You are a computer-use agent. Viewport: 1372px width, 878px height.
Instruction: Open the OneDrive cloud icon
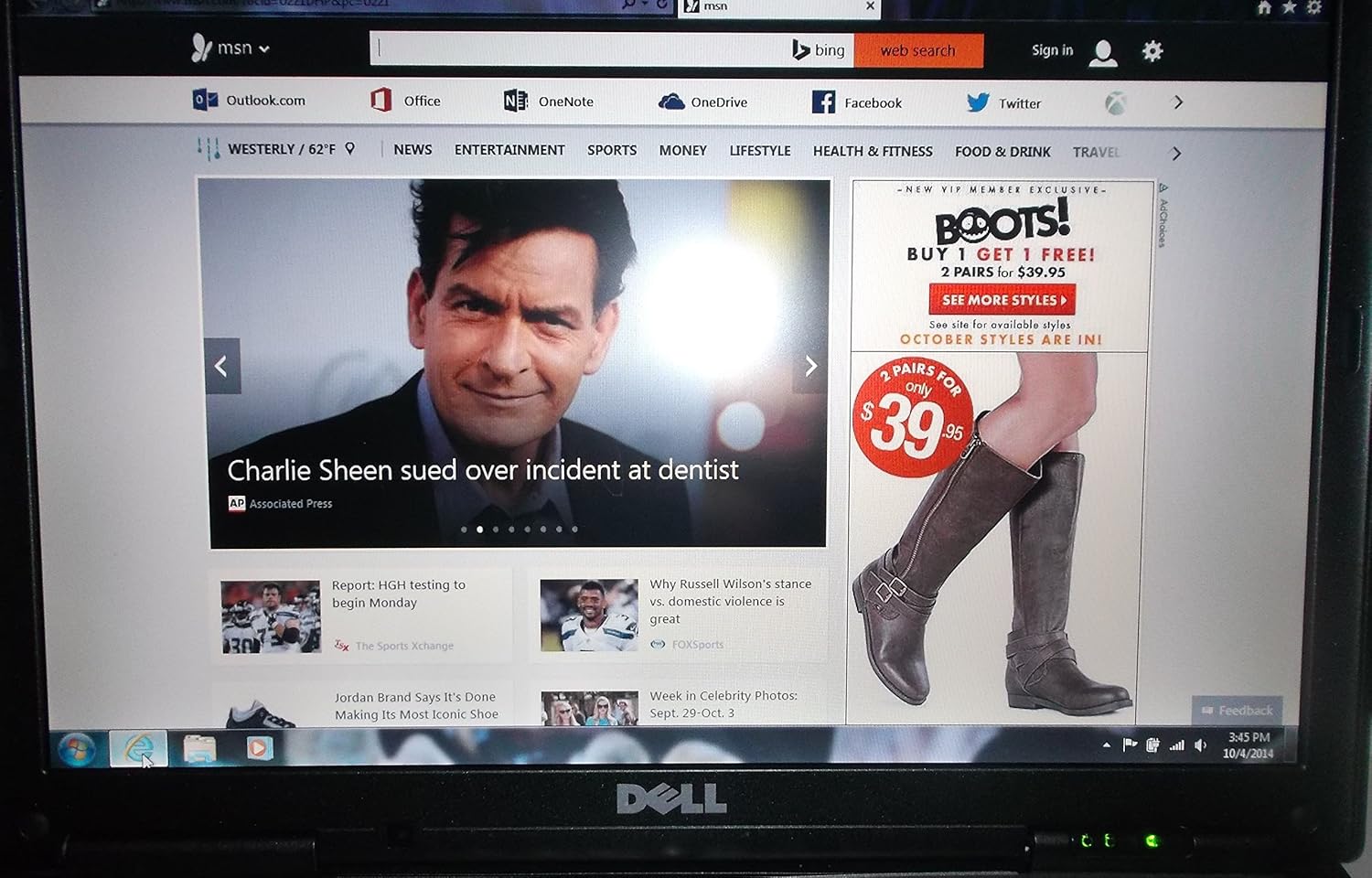pyautogui.click(x=671, y=102)
